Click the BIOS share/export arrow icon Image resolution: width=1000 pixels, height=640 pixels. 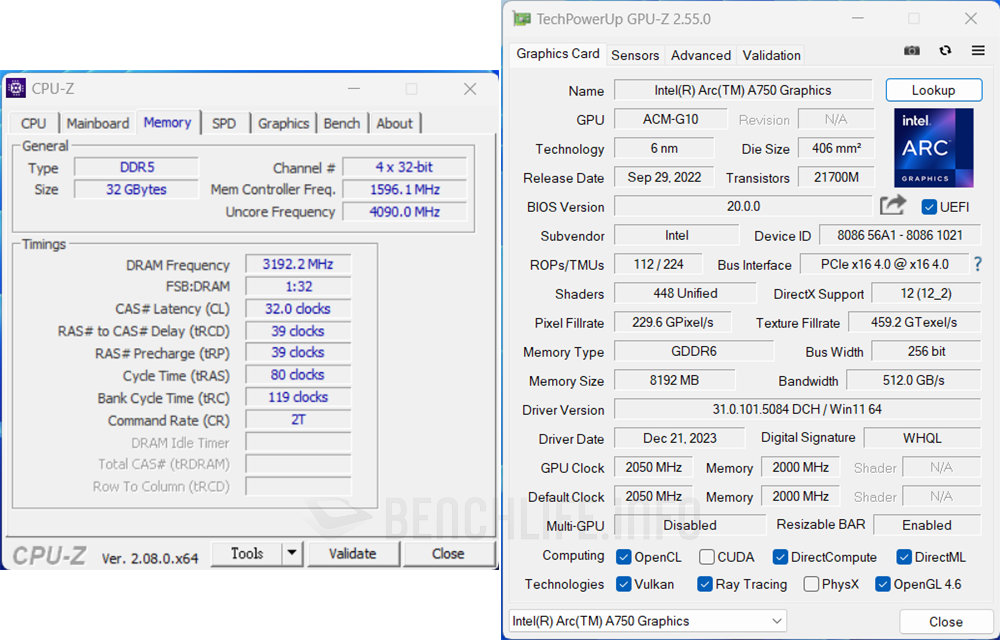893,205
